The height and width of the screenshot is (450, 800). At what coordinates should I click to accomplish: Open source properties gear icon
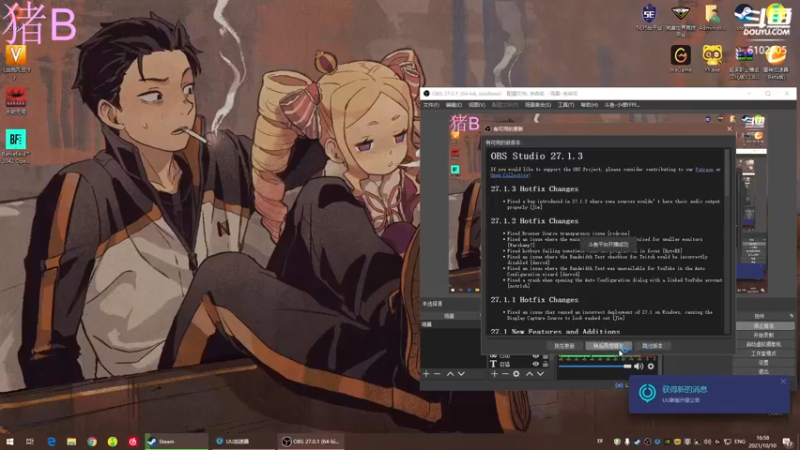coord(516,374)
